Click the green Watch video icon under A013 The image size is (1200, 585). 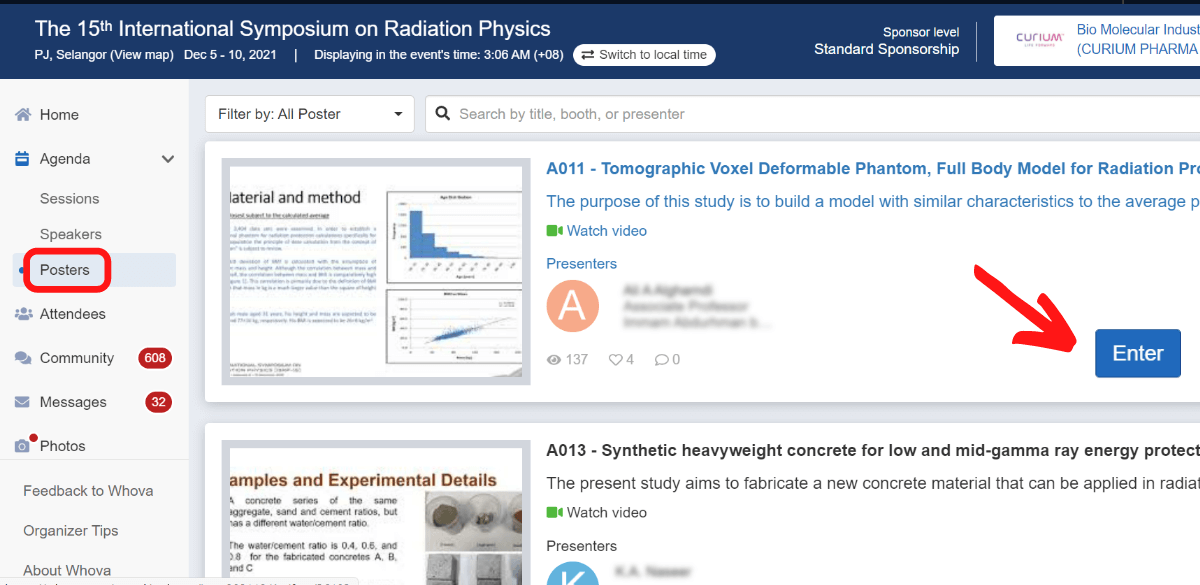tap(553, 512)
